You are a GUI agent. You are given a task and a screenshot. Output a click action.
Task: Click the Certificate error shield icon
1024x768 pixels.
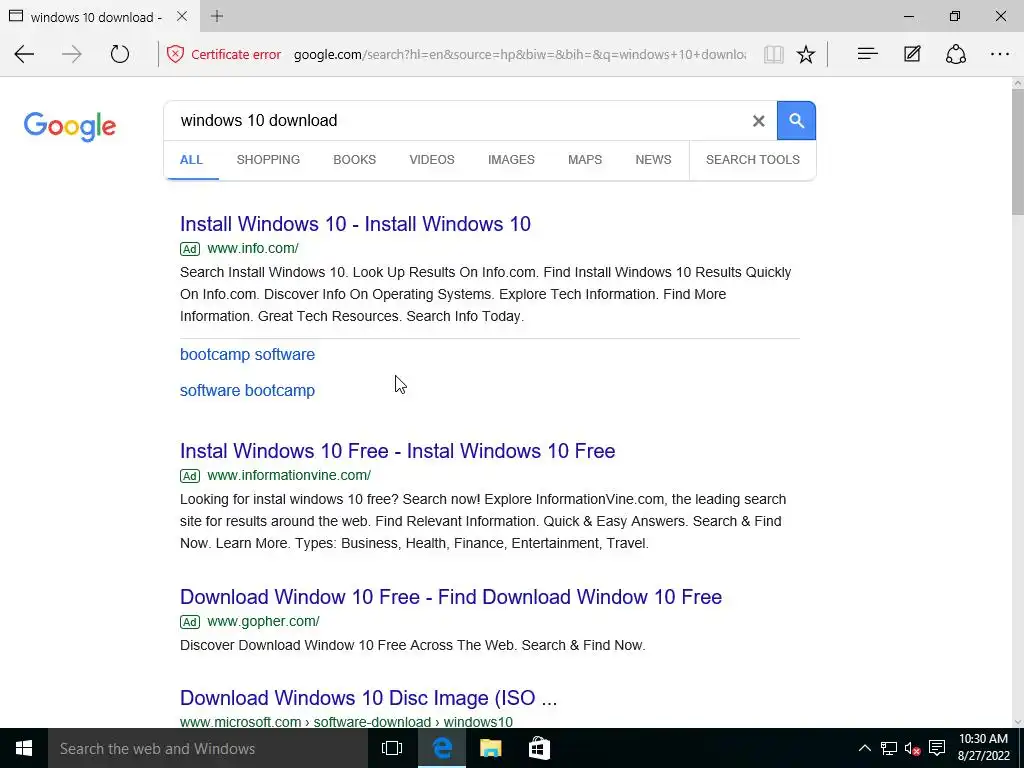(x=175, y=54)
